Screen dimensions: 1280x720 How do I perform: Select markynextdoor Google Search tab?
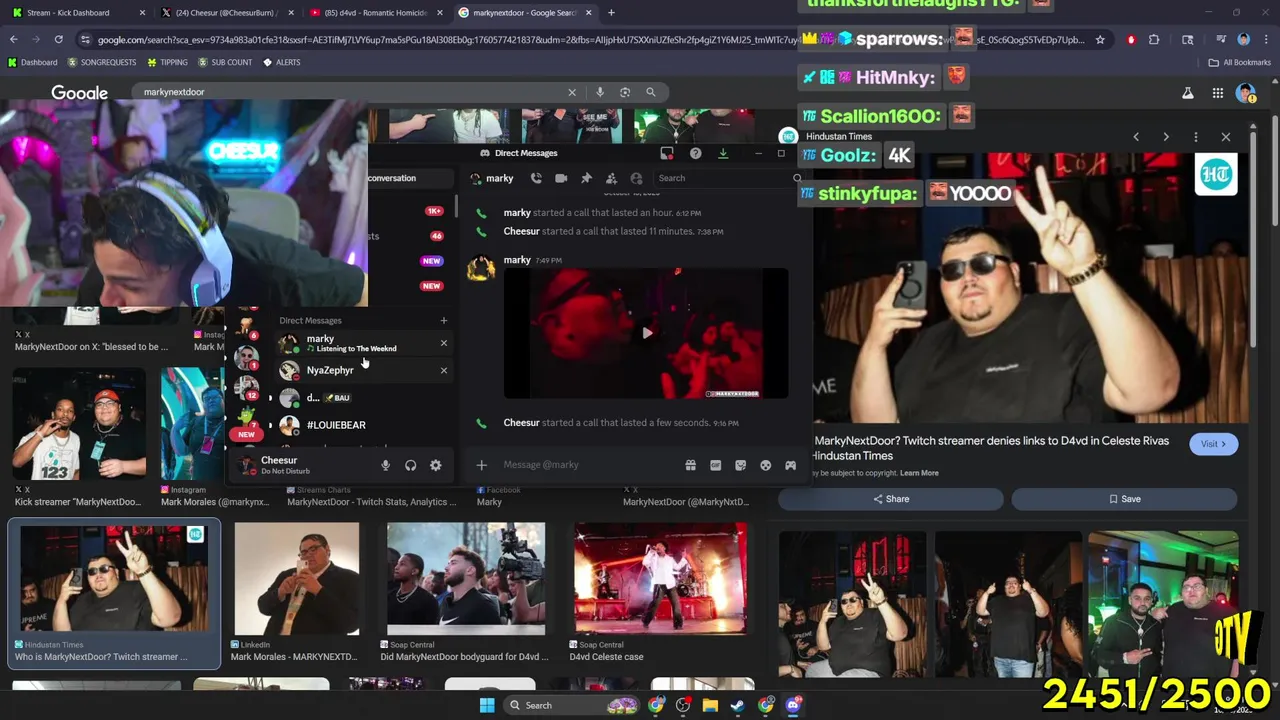pos(525,13)
